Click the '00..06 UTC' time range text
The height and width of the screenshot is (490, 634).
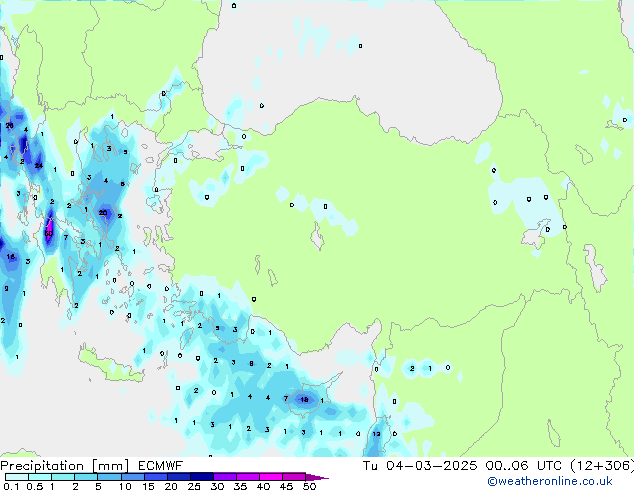(524, 466)
